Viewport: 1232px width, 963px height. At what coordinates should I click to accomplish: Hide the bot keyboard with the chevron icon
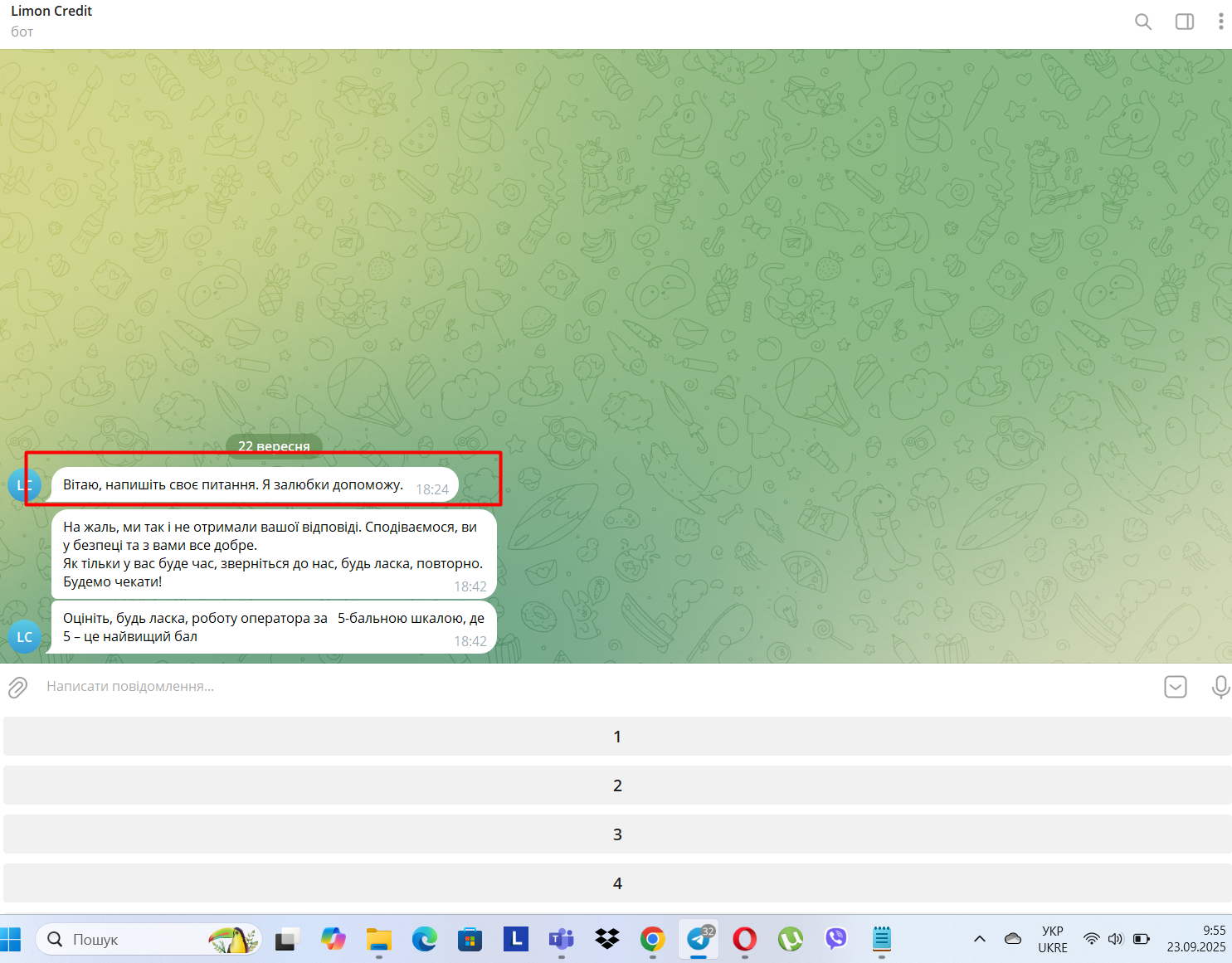(x=1176, y=687)
